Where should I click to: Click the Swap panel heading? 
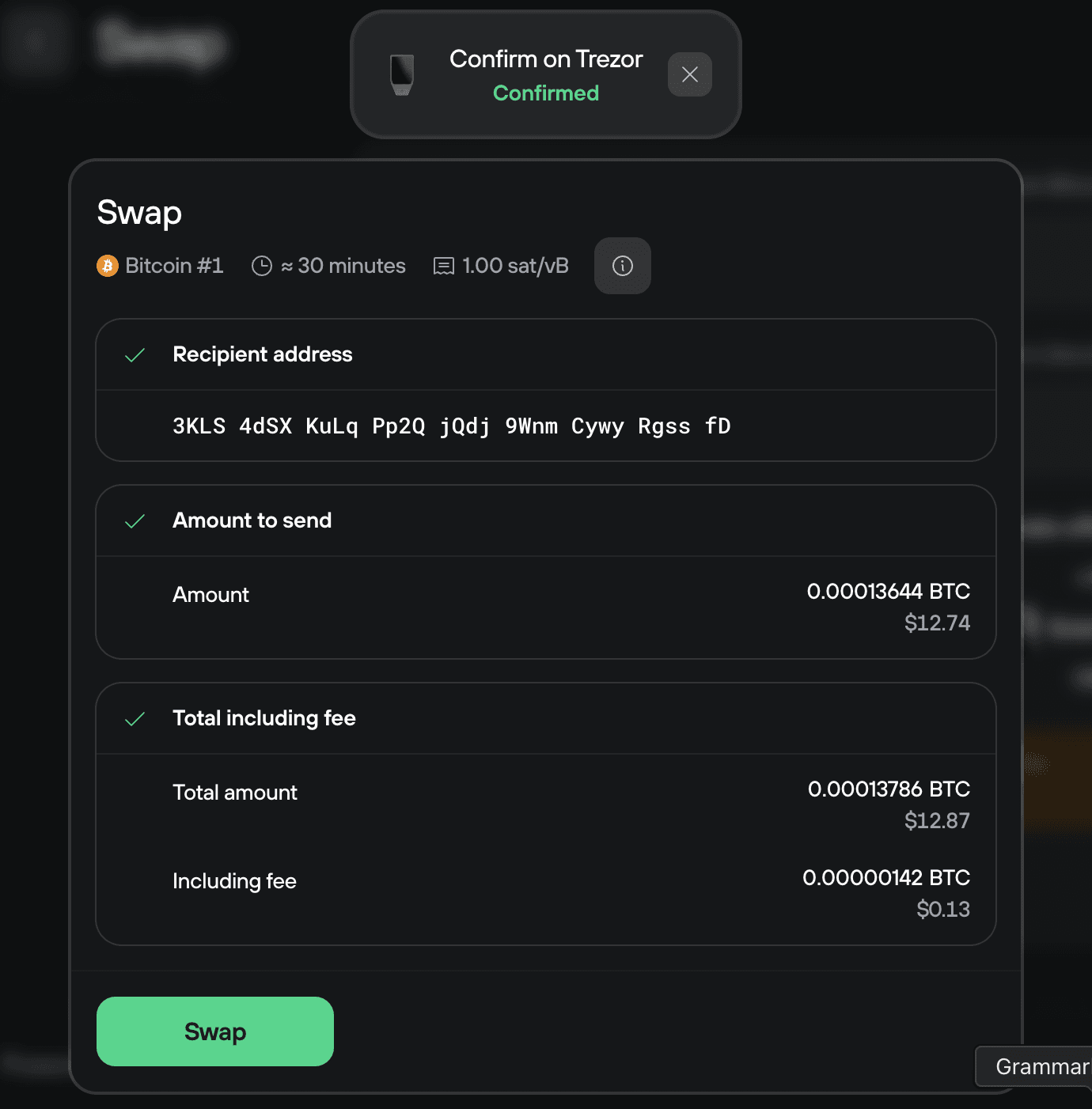pyautogui.click(x=138, y=212)
